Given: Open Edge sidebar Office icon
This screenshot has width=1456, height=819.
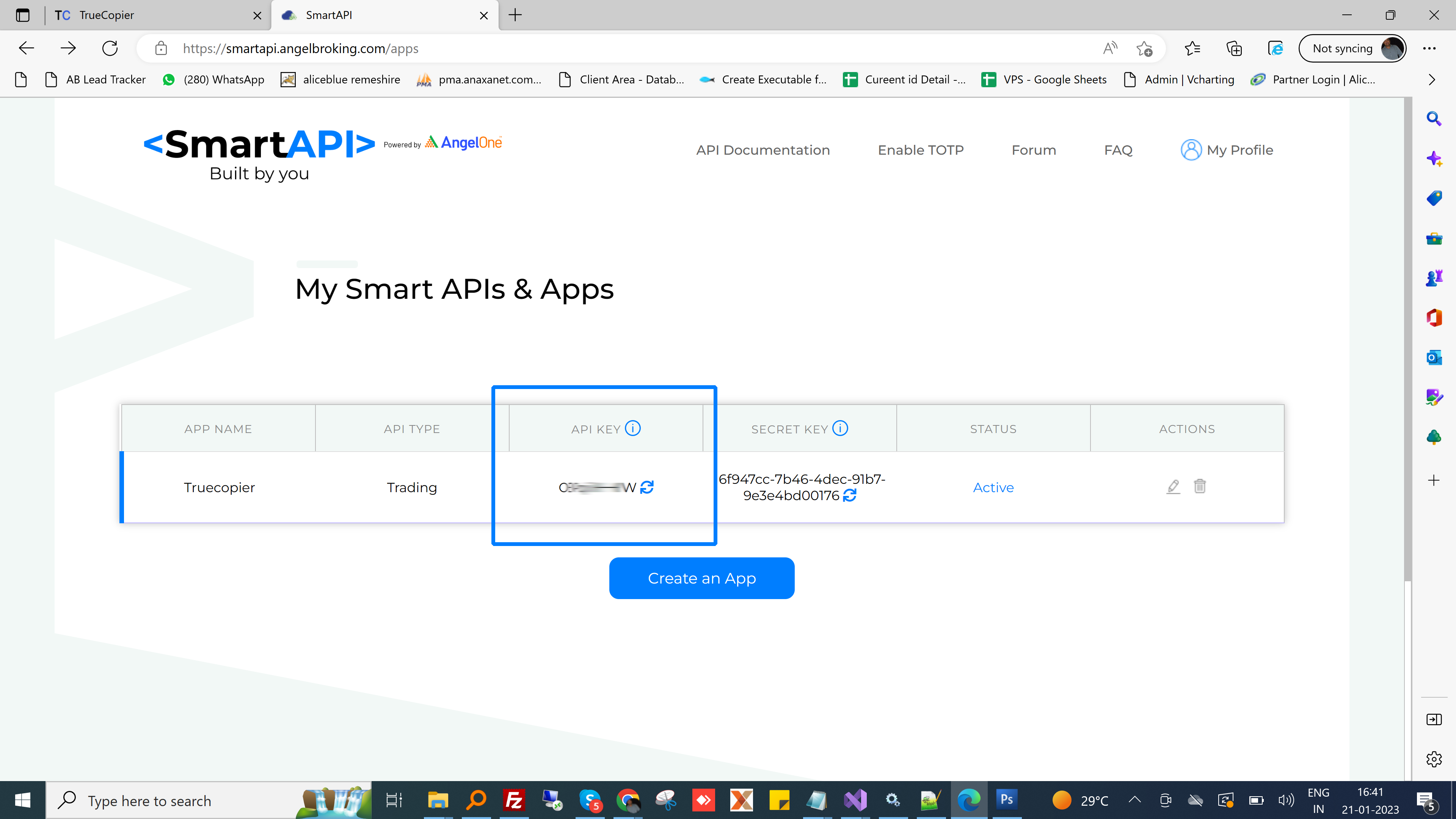Looking at the screenshot, I should (x=1433, y=318).
